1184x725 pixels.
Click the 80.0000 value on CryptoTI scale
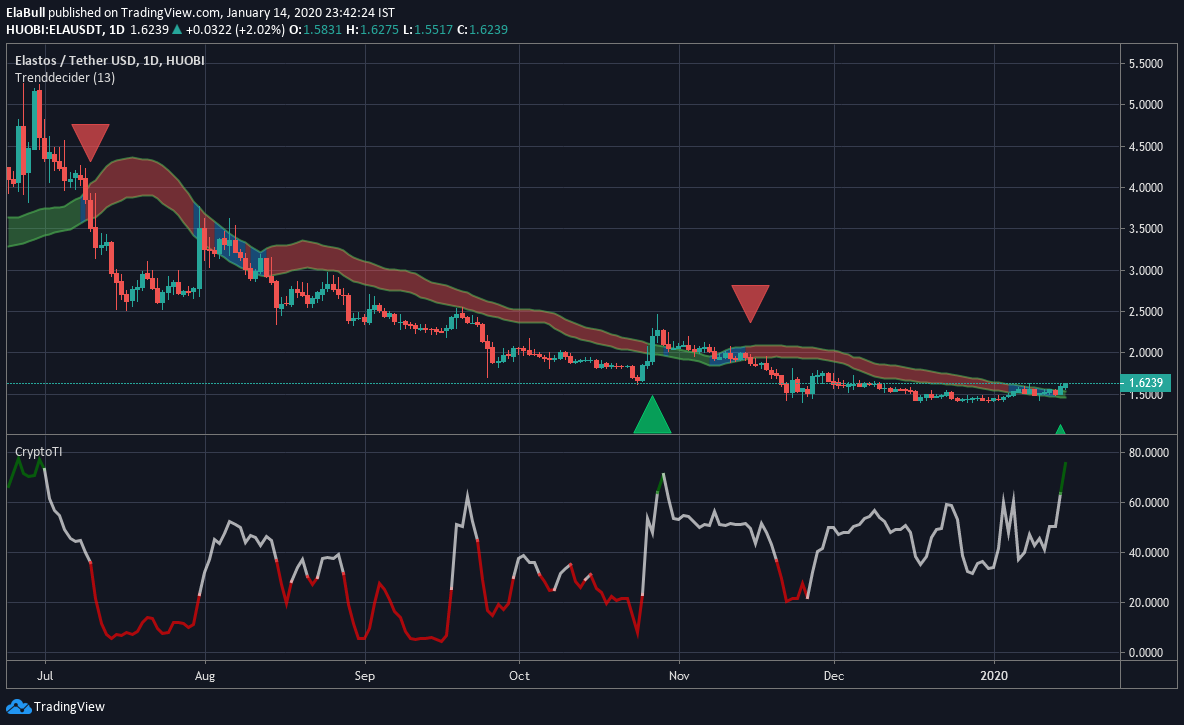tap(1149, 452)
